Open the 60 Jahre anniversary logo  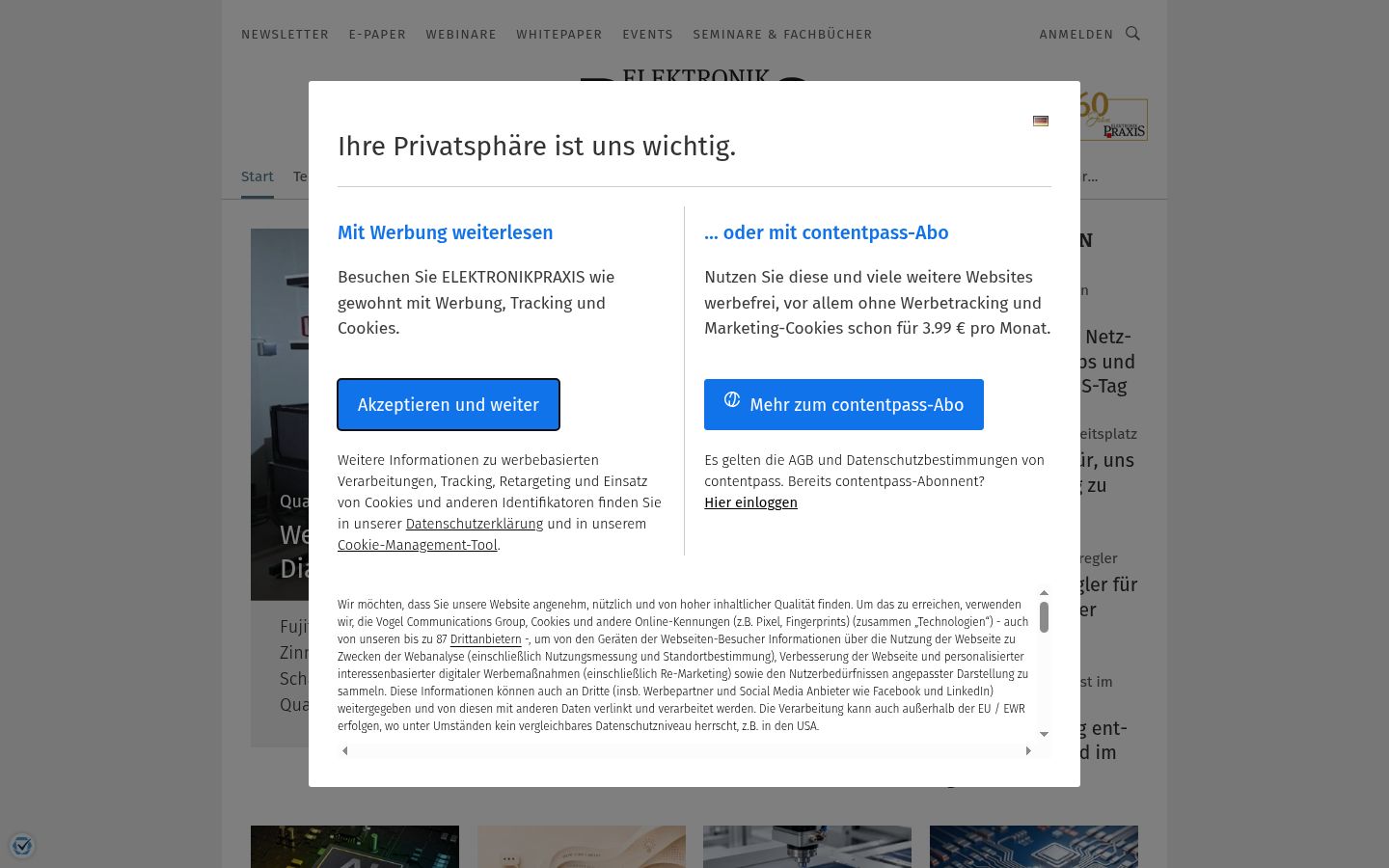[1113, 117]
